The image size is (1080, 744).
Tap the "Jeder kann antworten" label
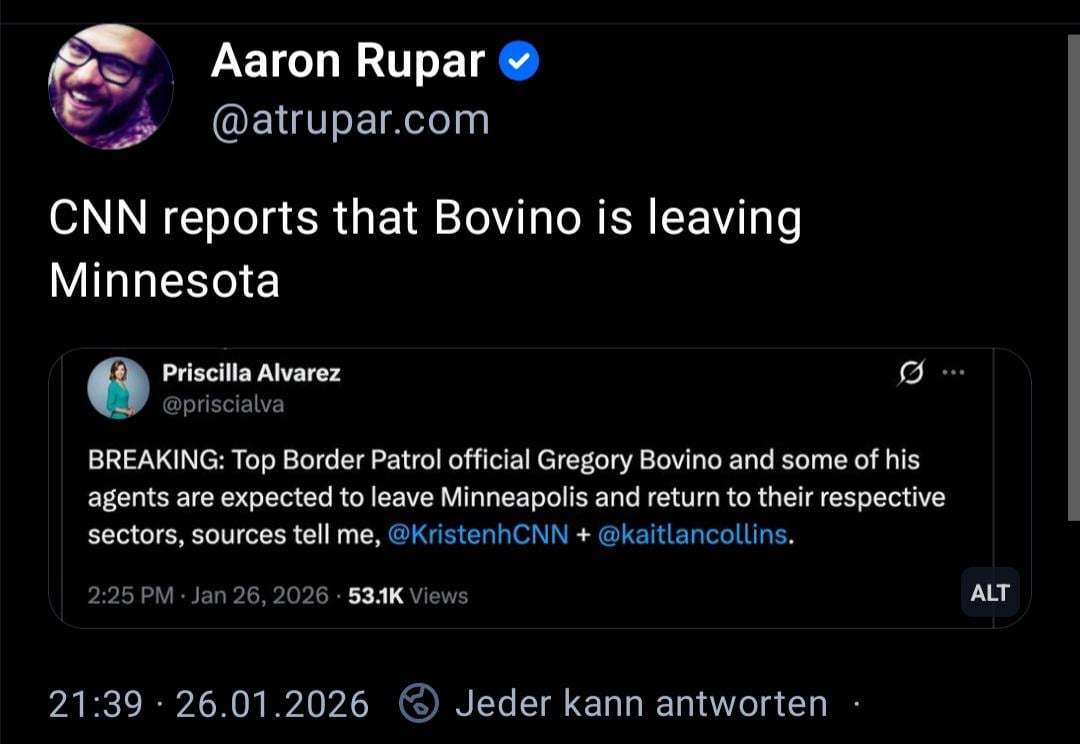641,704
